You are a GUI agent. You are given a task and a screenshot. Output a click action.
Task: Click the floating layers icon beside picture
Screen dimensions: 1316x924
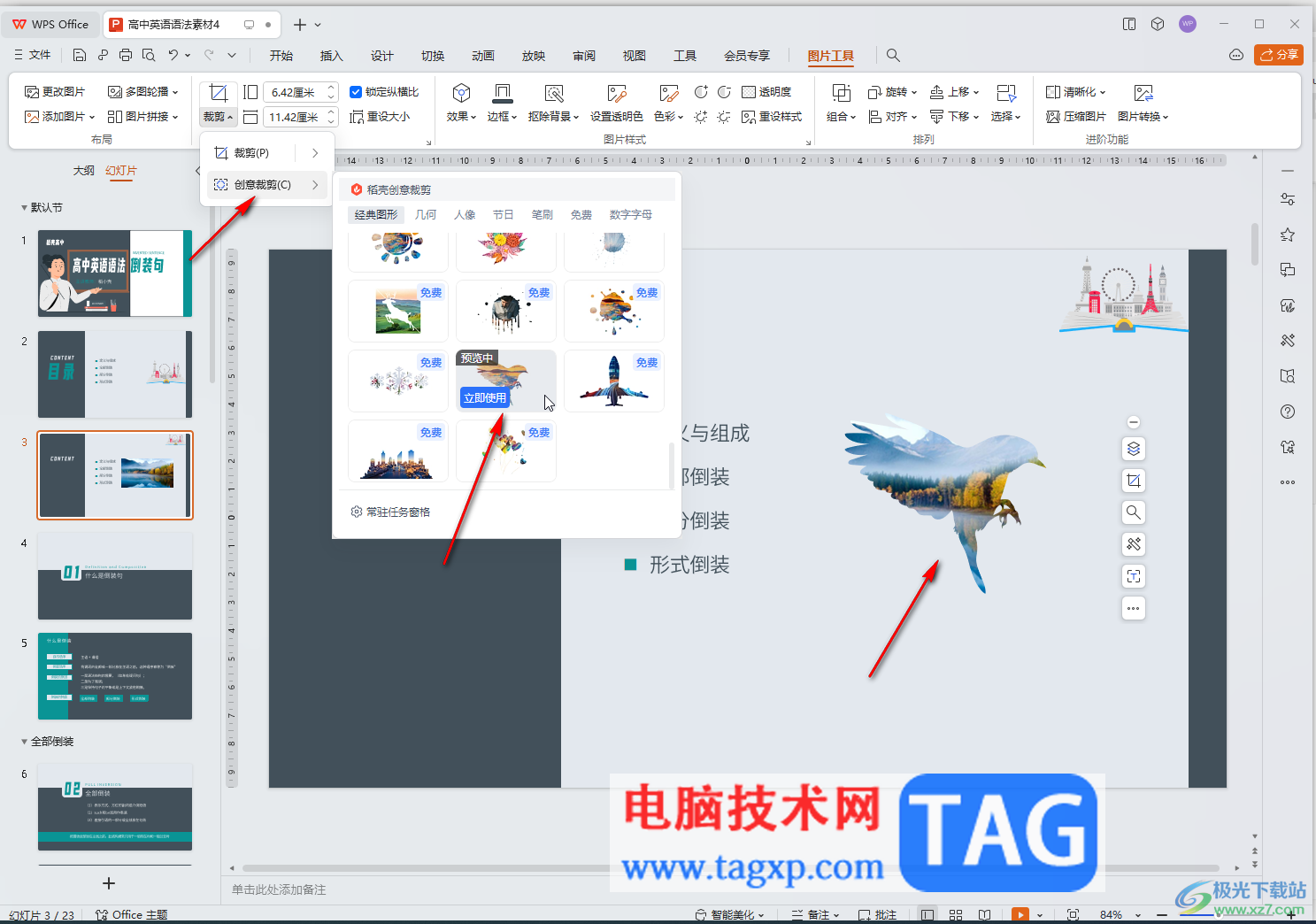(1134, 449)
